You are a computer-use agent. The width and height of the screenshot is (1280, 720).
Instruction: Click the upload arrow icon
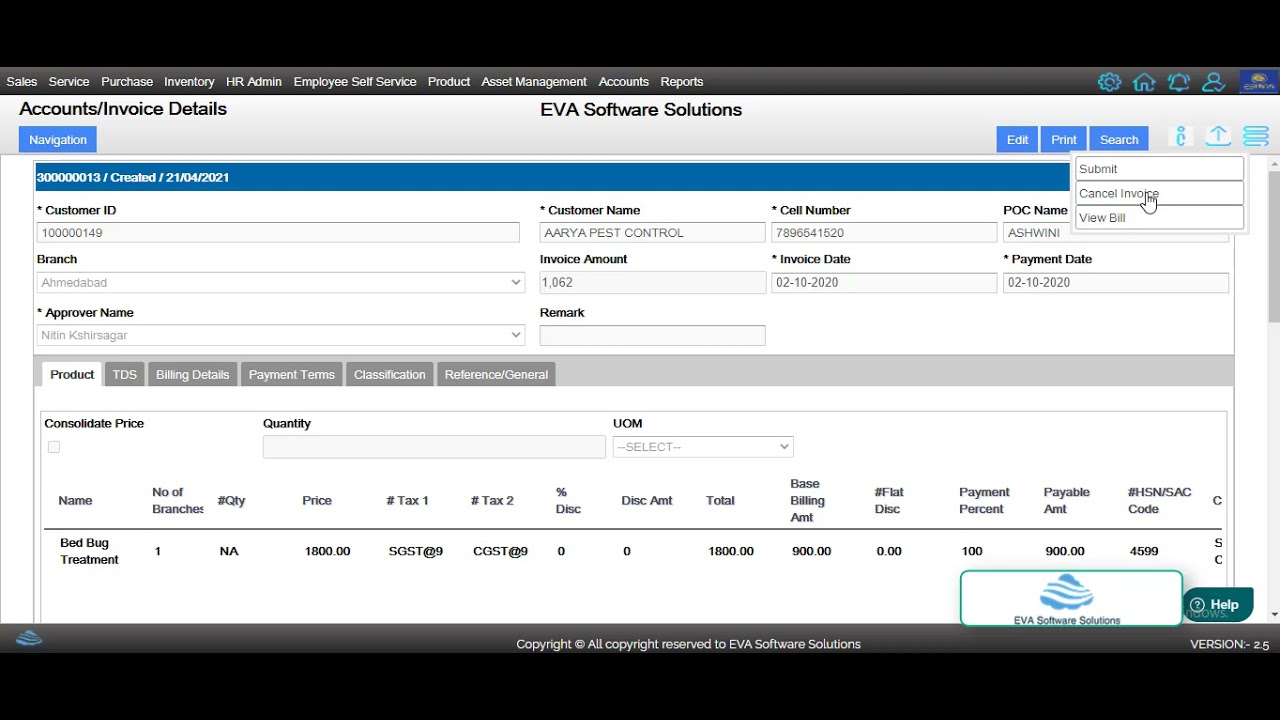pyautogui.click(x=1218, y=137)
